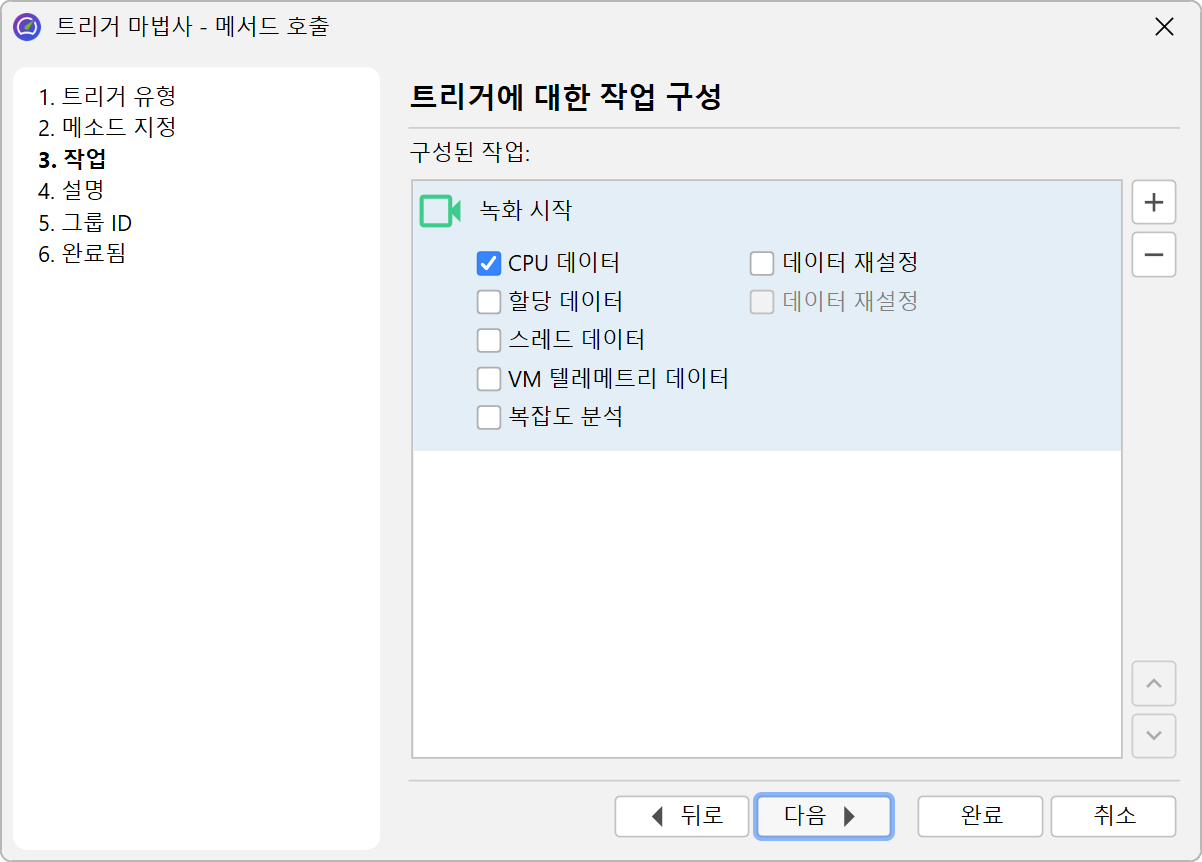Uncheck the CPU 데이터 checkbox
This screenshot has height=862, width=1202.
[489, 264]
